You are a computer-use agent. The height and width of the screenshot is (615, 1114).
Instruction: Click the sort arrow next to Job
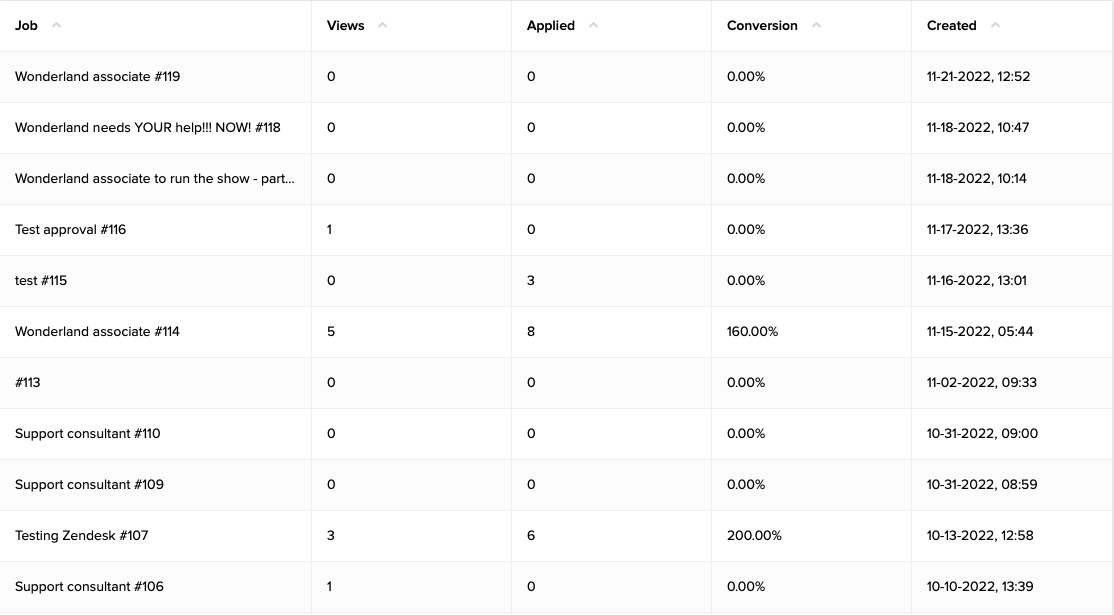[x=56, y=25]
